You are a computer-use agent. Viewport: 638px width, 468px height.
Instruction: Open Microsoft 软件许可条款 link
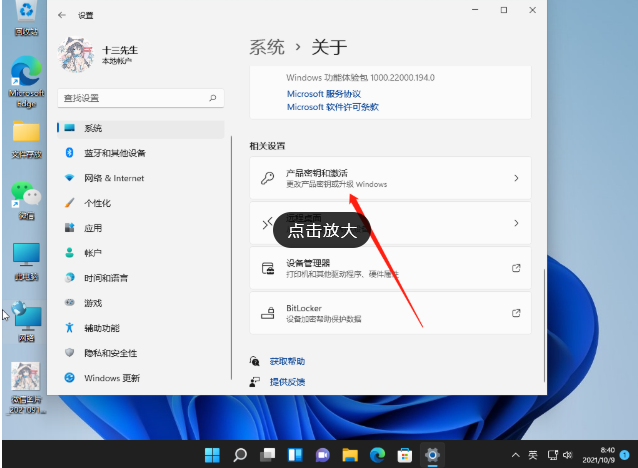[x=333, y=107]
